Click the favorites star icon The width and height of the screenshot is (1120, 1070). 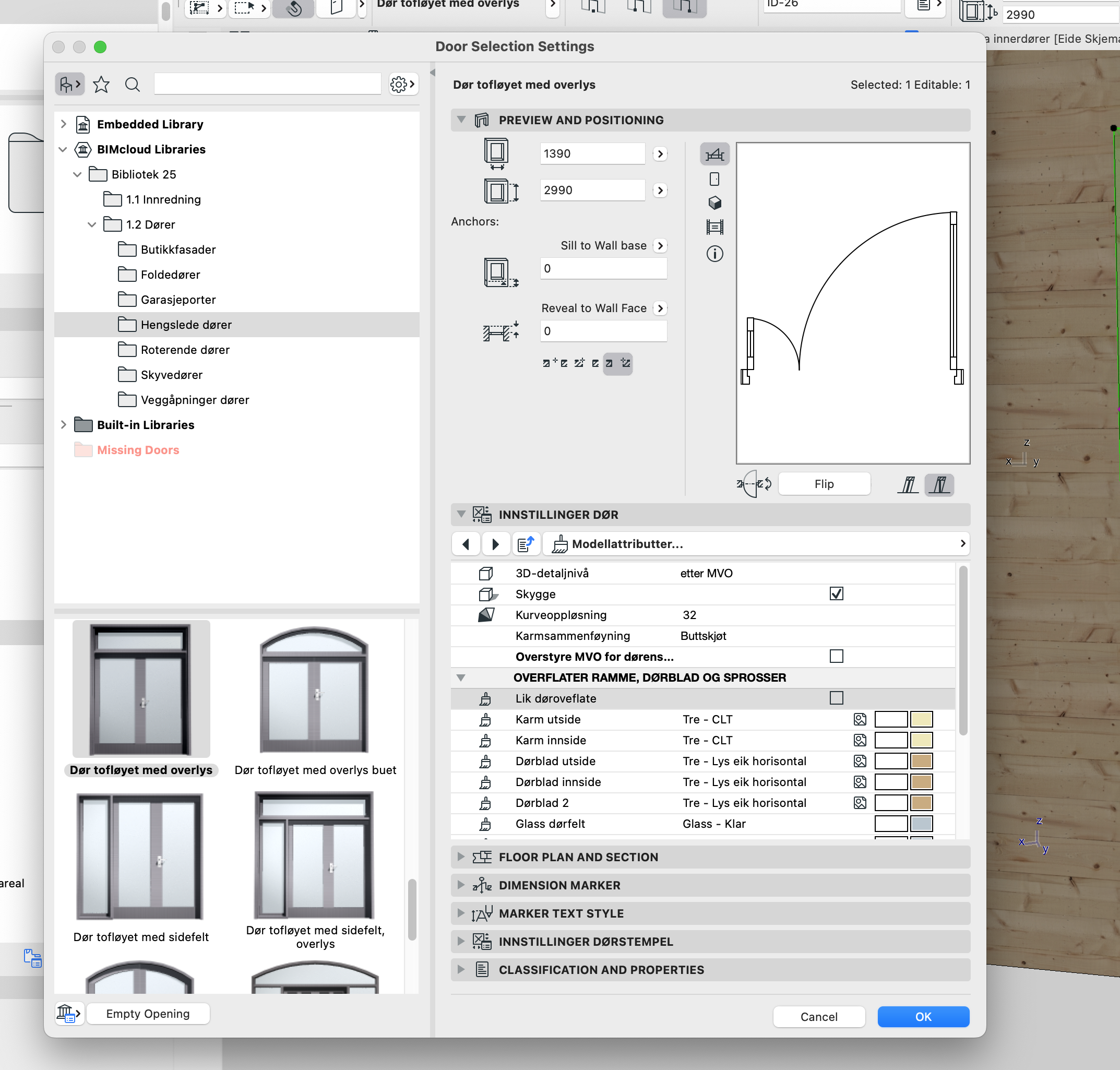(x=101, y=85)
